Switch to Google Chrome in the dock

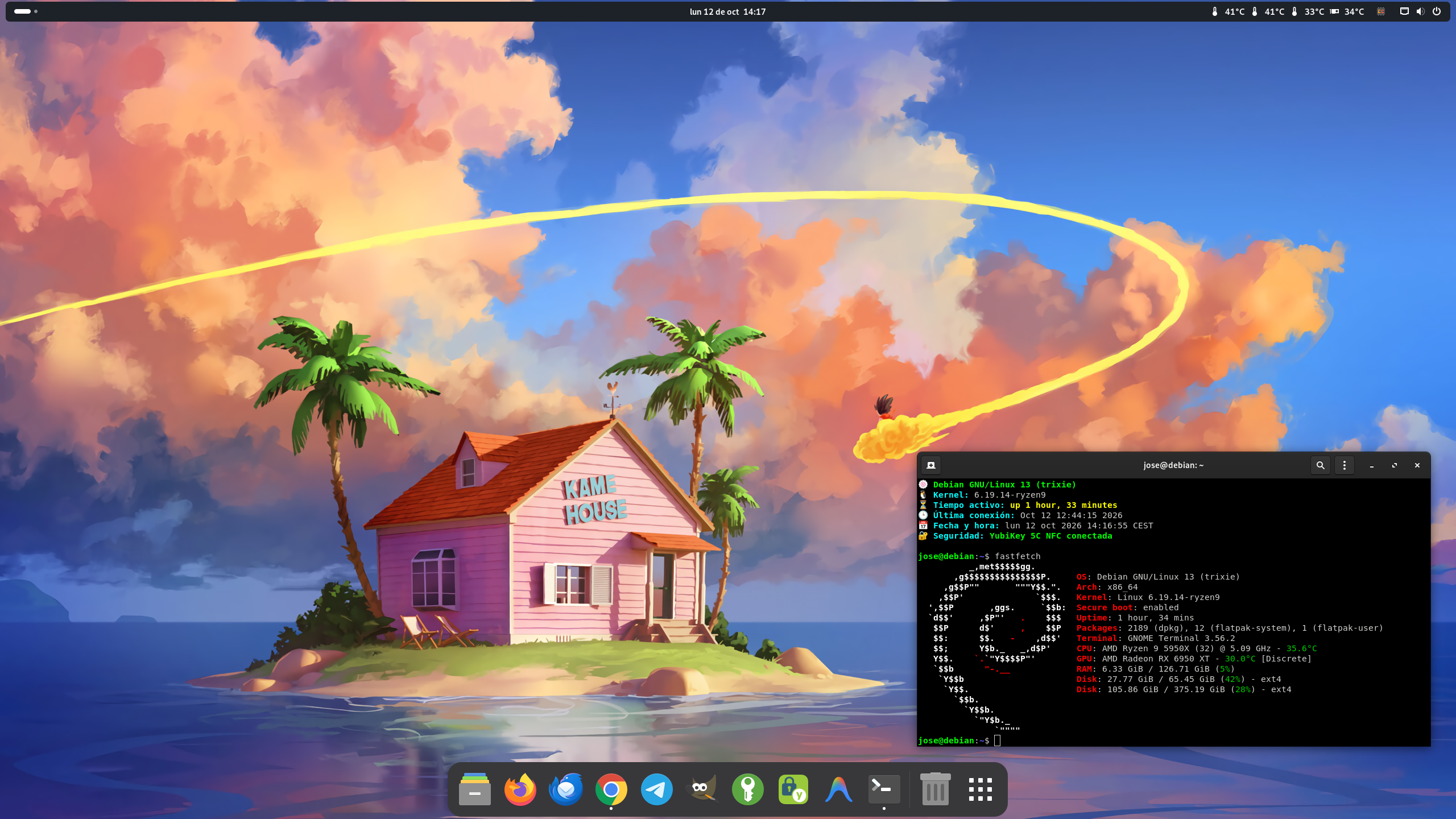[611, 789]
